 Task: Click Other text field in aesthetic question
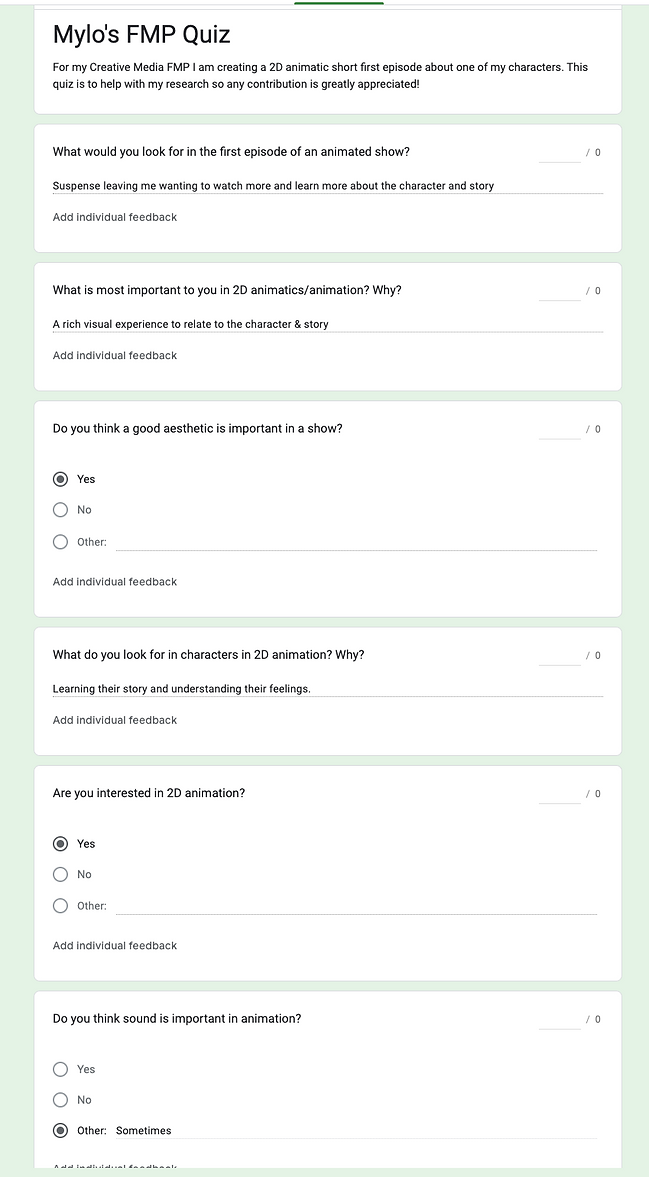click(x=356, y=542)
